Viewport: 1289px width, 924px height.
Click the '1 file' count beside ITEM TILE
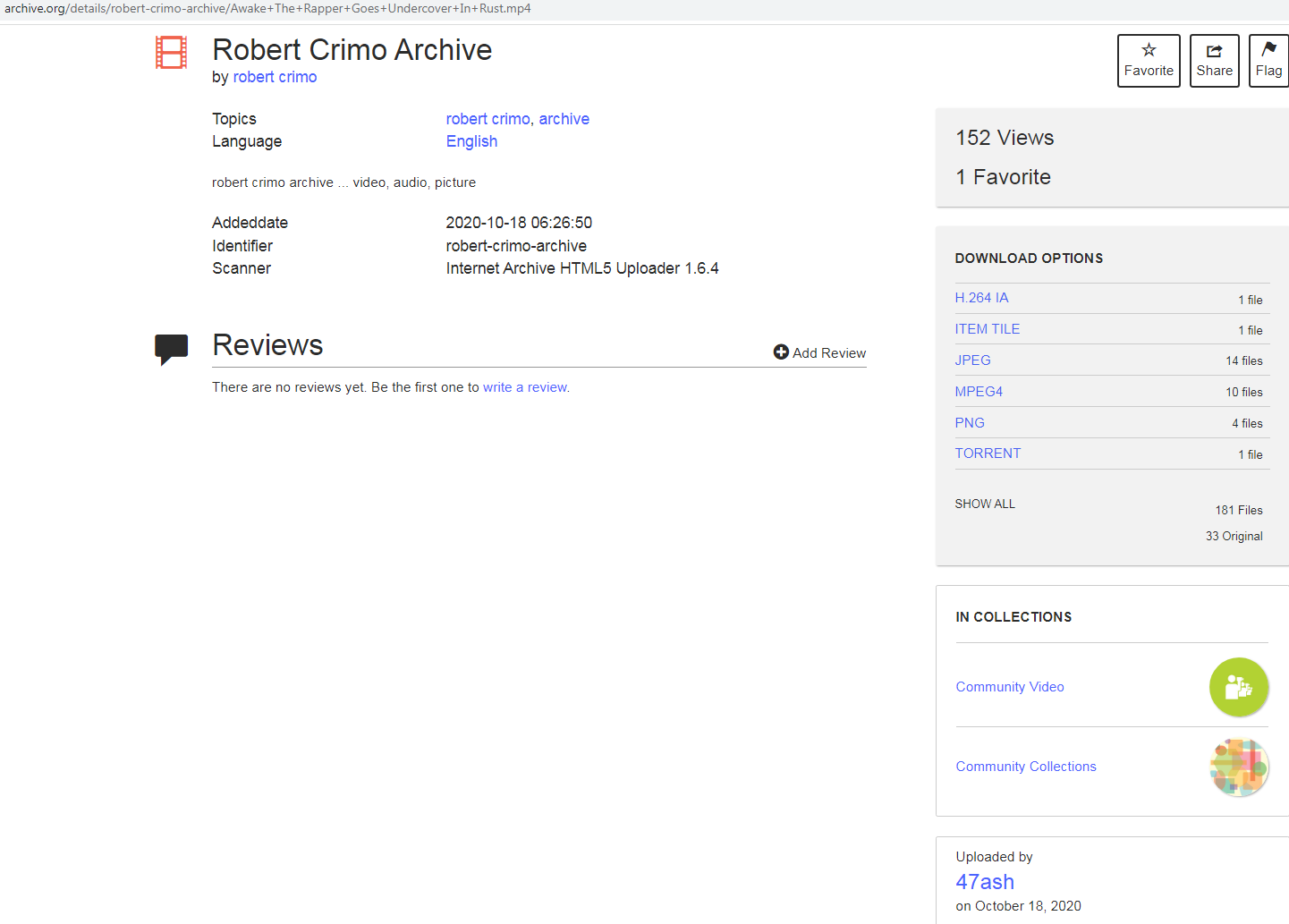pyautogui.click(x=1251, y=331)
